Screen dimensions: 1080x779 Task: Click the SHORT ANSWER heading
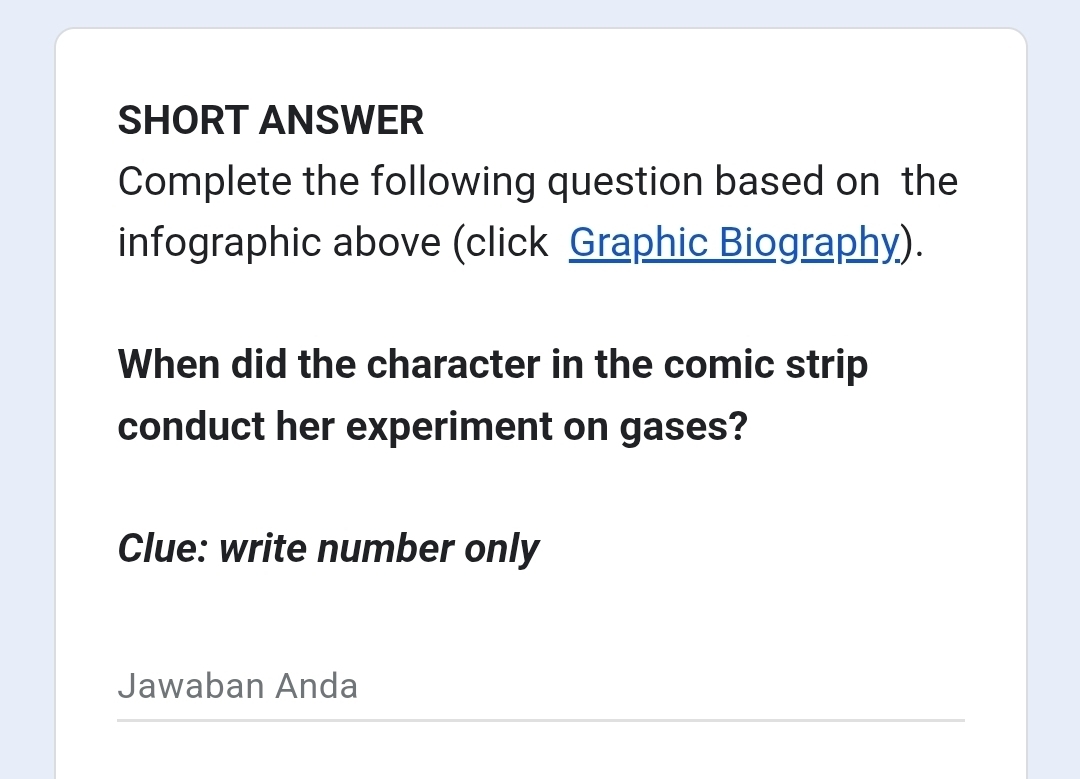[x=271, y=121]
